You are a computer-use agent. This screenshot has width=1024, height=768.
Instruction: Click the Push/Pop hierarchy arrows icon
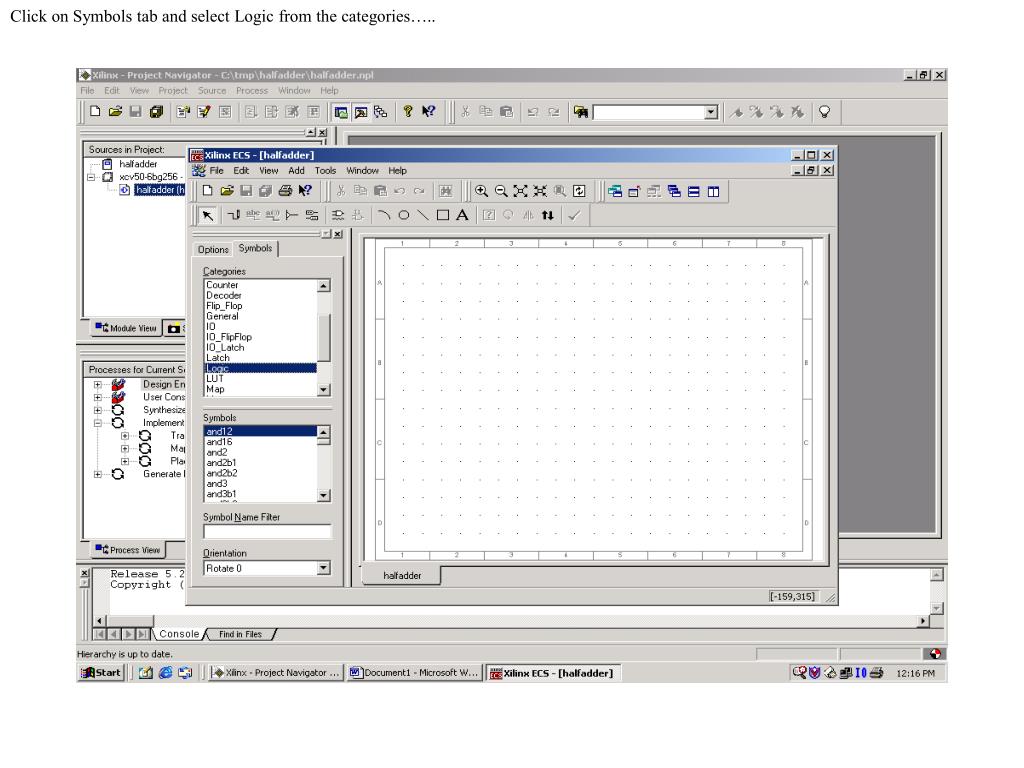548,215
